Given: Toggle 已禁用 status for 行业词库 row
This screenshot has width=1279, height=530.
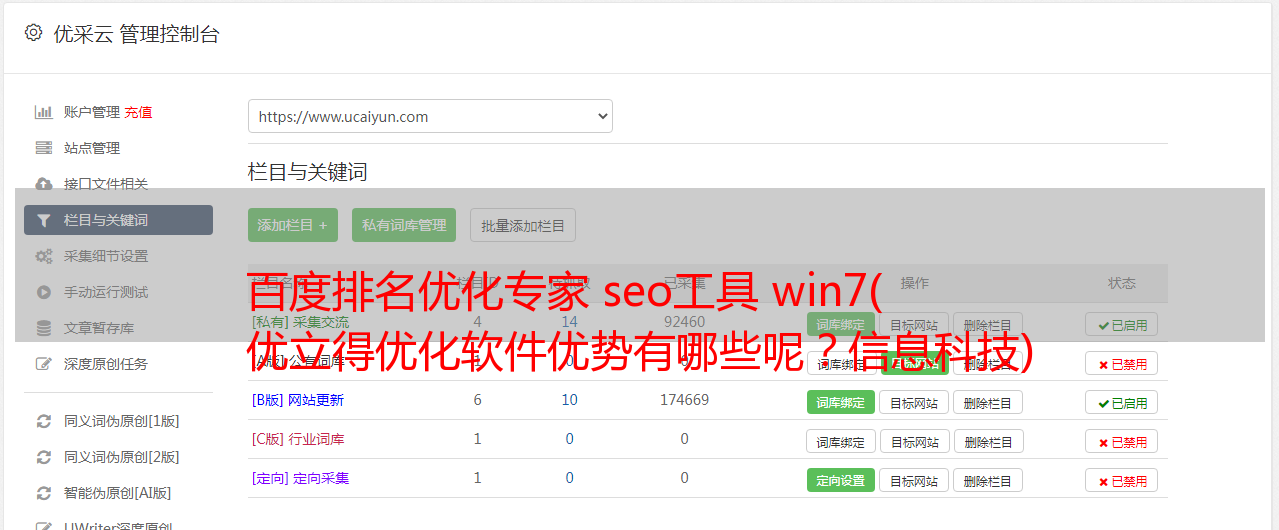Looking at the screenshot, I should pos(1121,442).
